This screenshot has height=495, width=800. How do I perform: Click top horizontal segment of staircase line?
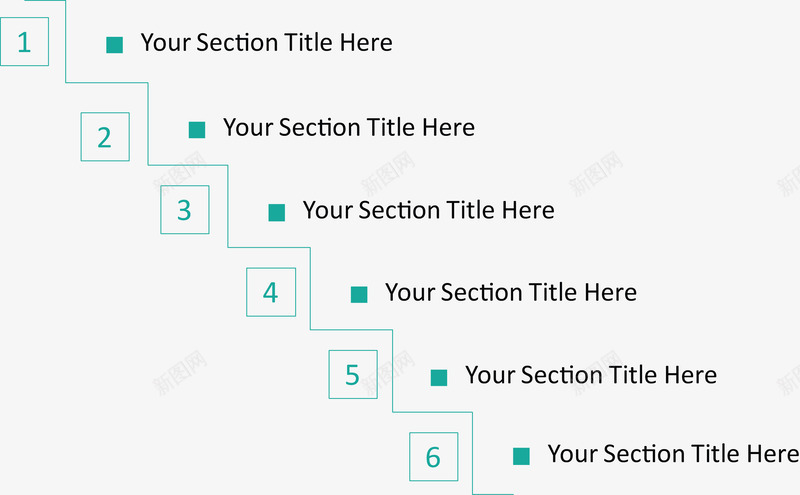[x=45, y=1]
